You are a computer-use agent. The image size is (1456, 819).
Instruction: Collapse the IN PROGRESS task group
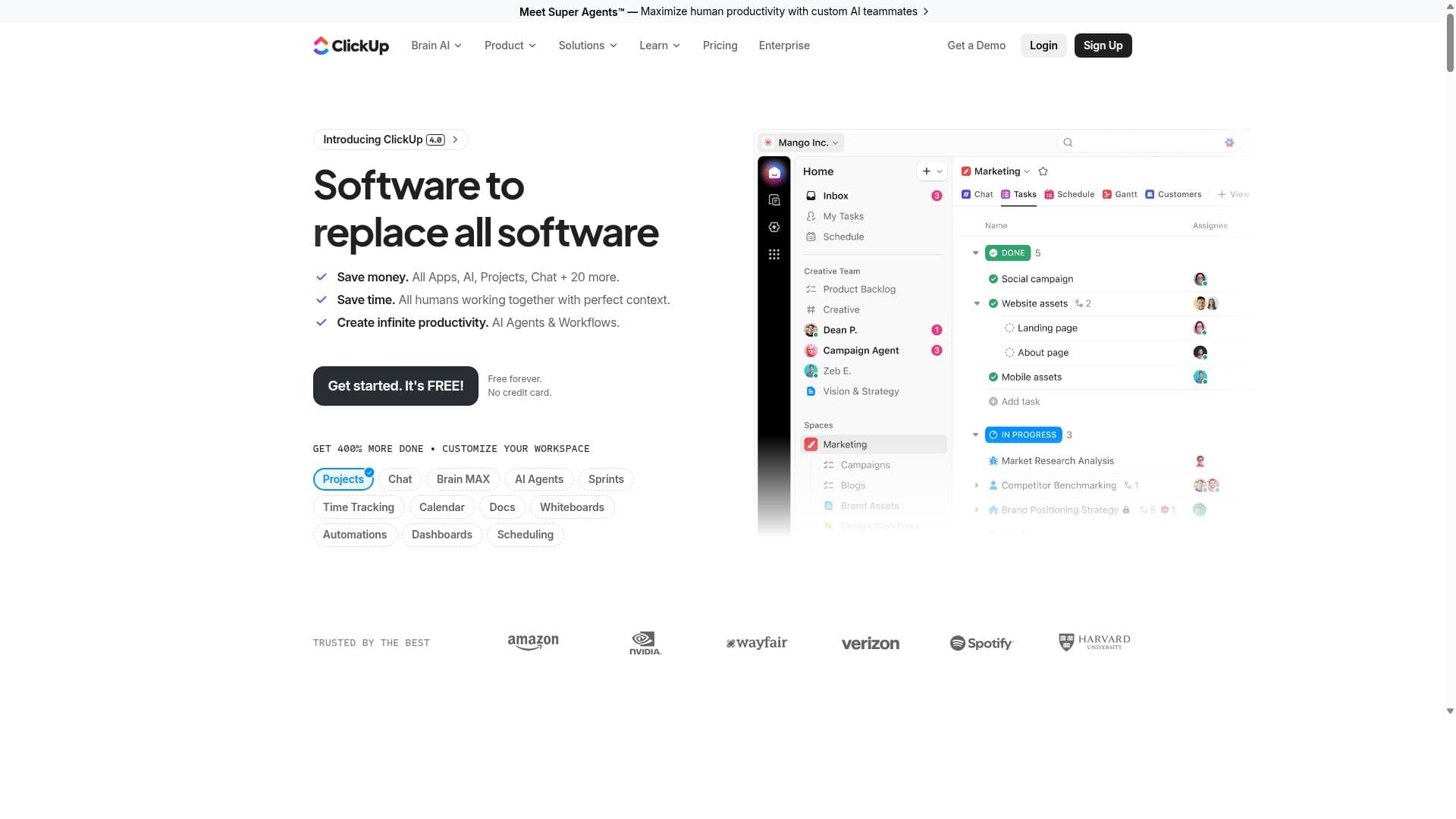(976, 435)
